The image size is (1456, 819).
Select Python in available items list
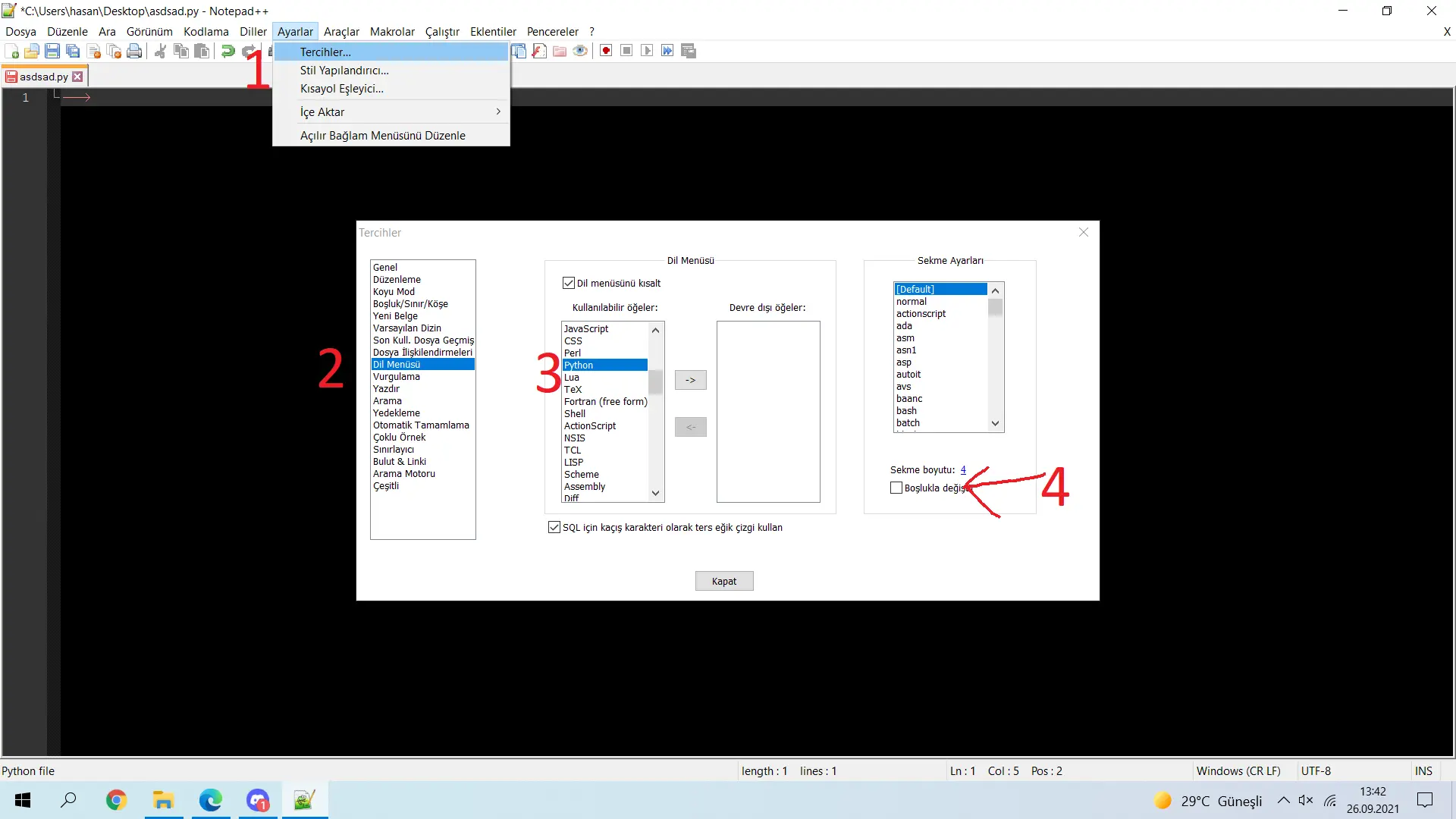point(579,365)
